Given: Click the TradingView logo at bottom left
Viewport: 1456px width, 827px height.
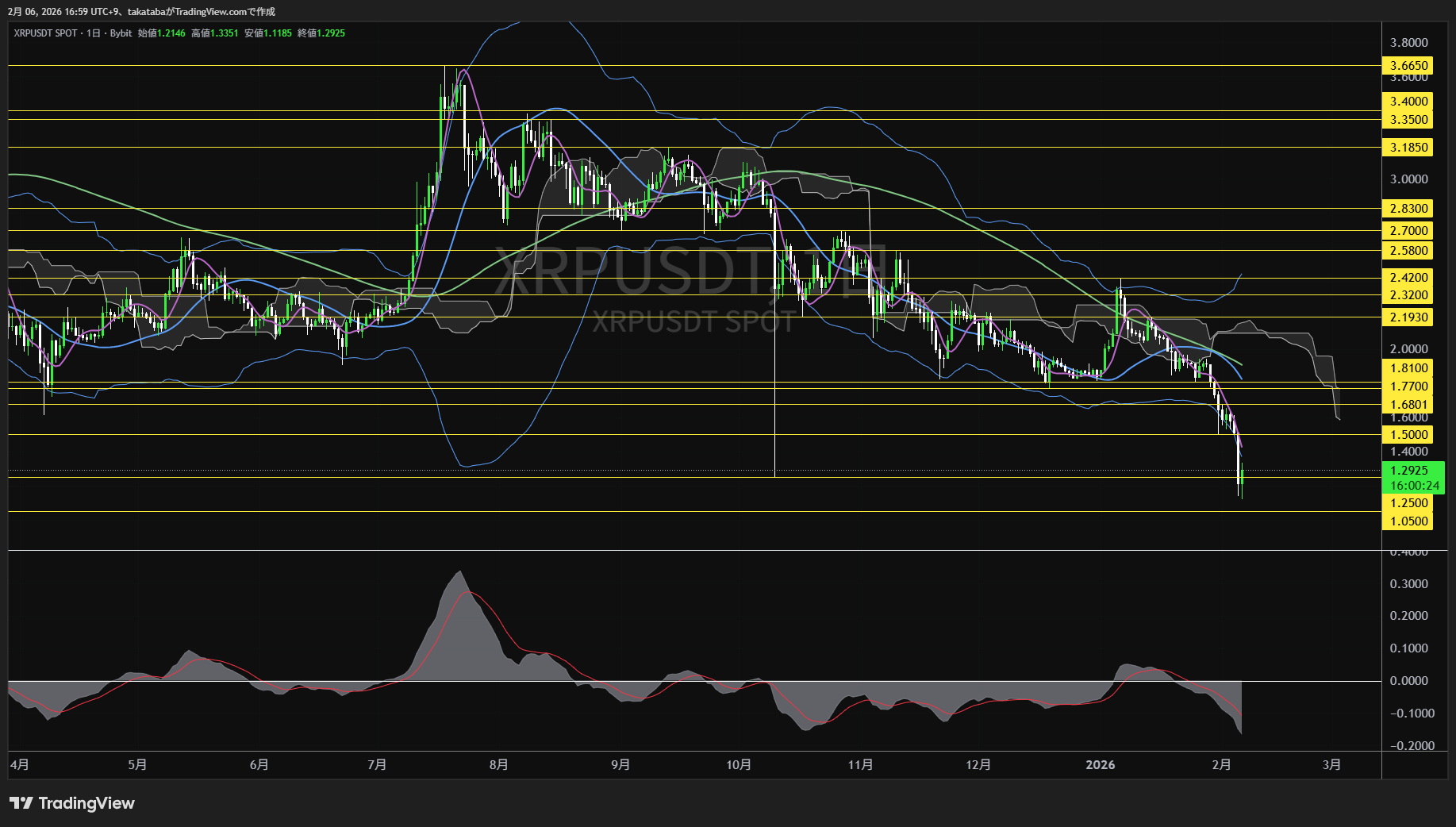Looking at the screenshot, I should coord(72,803).
